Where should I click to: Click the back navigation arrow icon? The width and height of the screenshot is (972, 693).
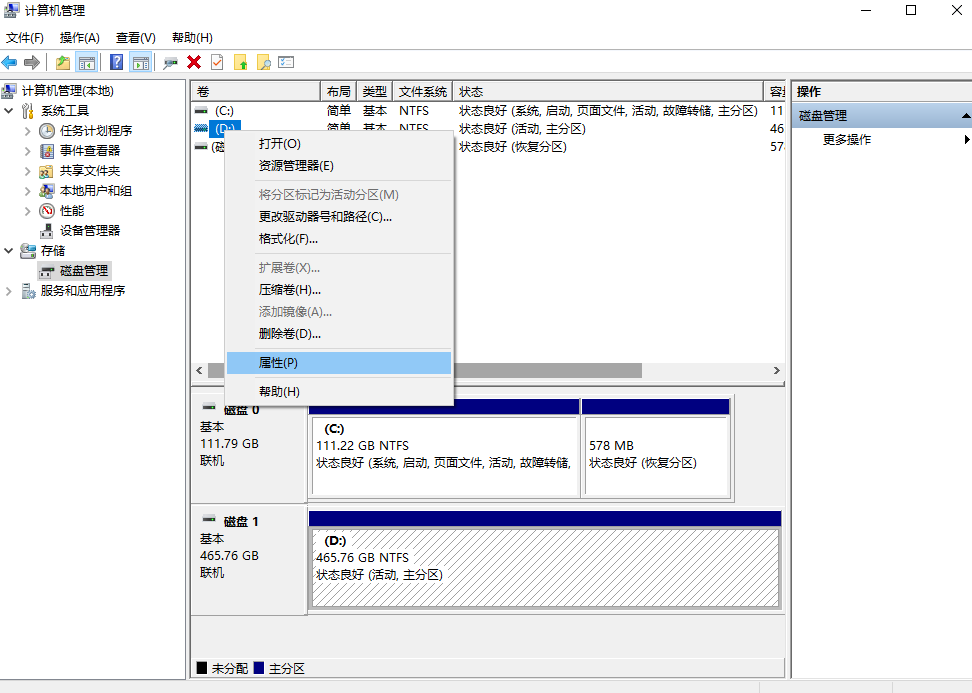[10, 62]
